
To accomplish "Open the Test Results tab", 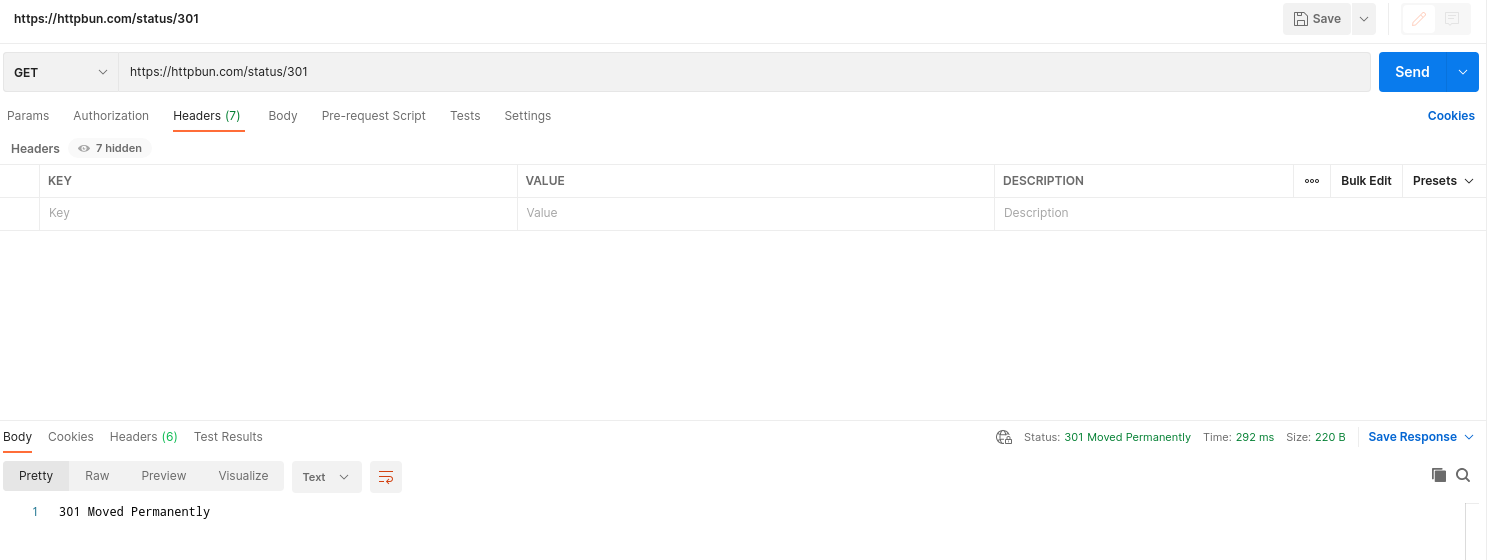I will [x=228, y=437].
